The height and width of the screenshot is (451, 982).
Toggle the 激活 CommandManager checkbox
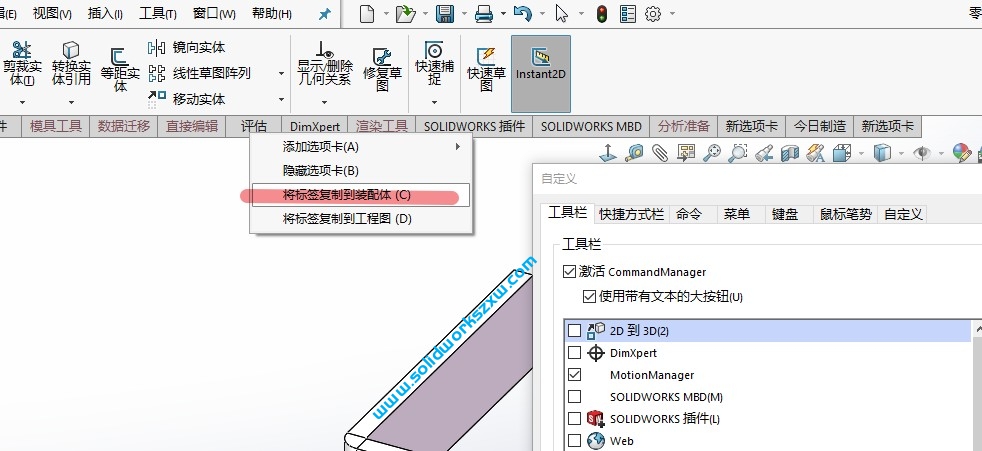[x=569, y=272]
